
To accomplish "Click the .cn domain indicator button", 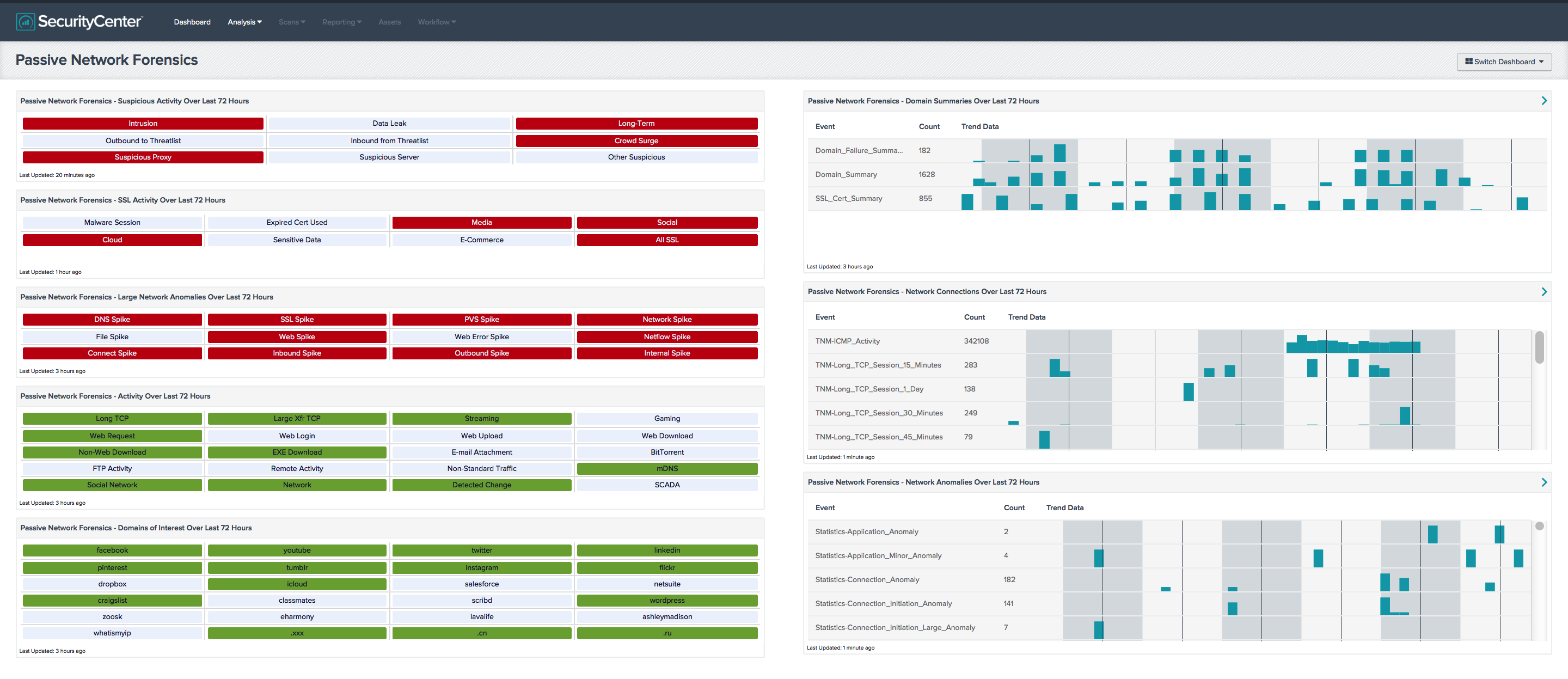I will tap(481, 633).
